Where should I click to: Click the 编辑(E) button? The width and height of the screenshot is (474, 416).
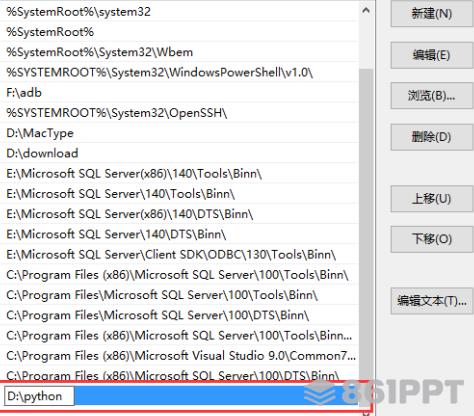pyautogui.click(x=432, y=55)
